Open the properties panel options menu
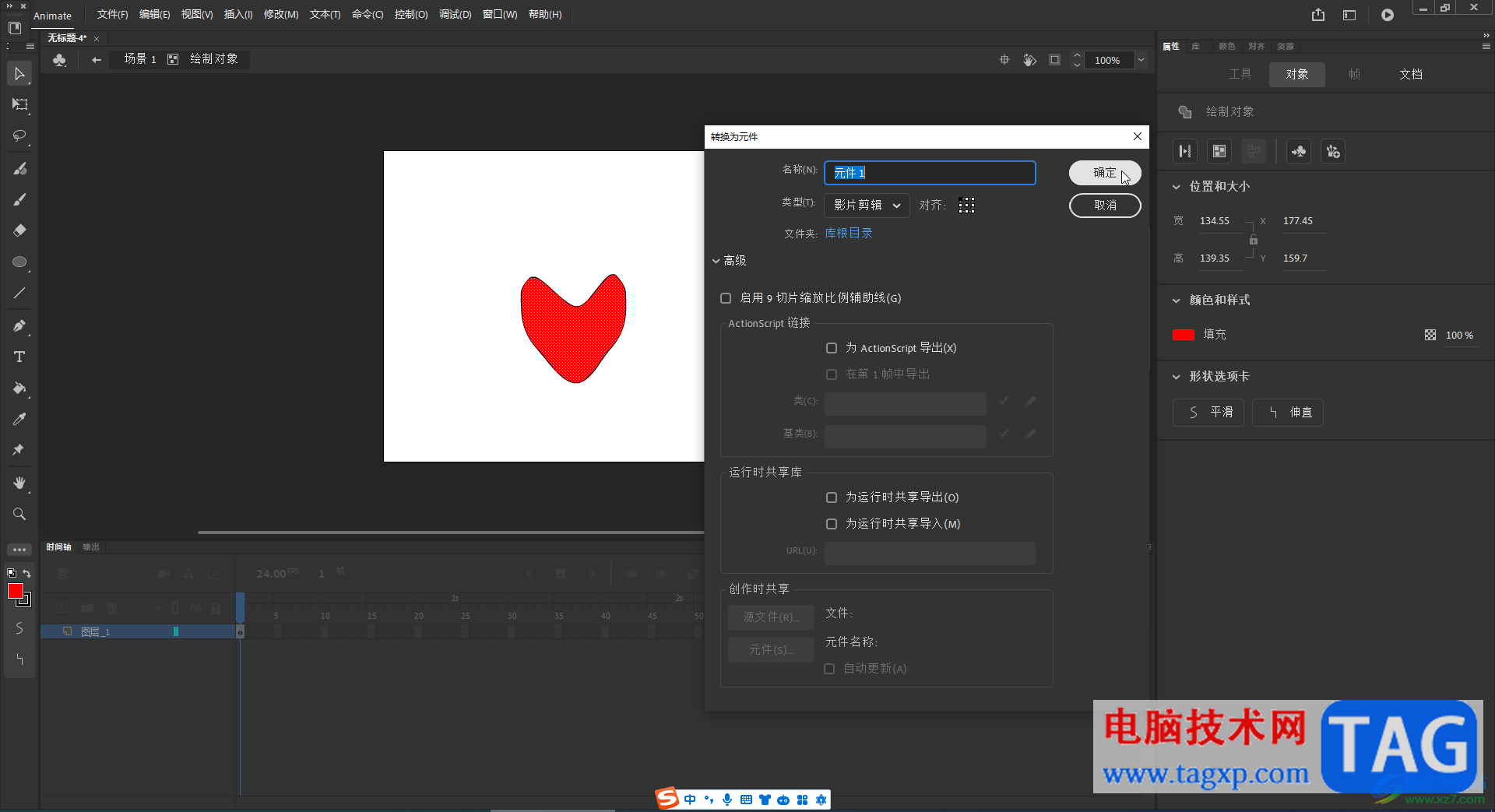This screenshot has height=812, width=1495. tap(1486, 47)
